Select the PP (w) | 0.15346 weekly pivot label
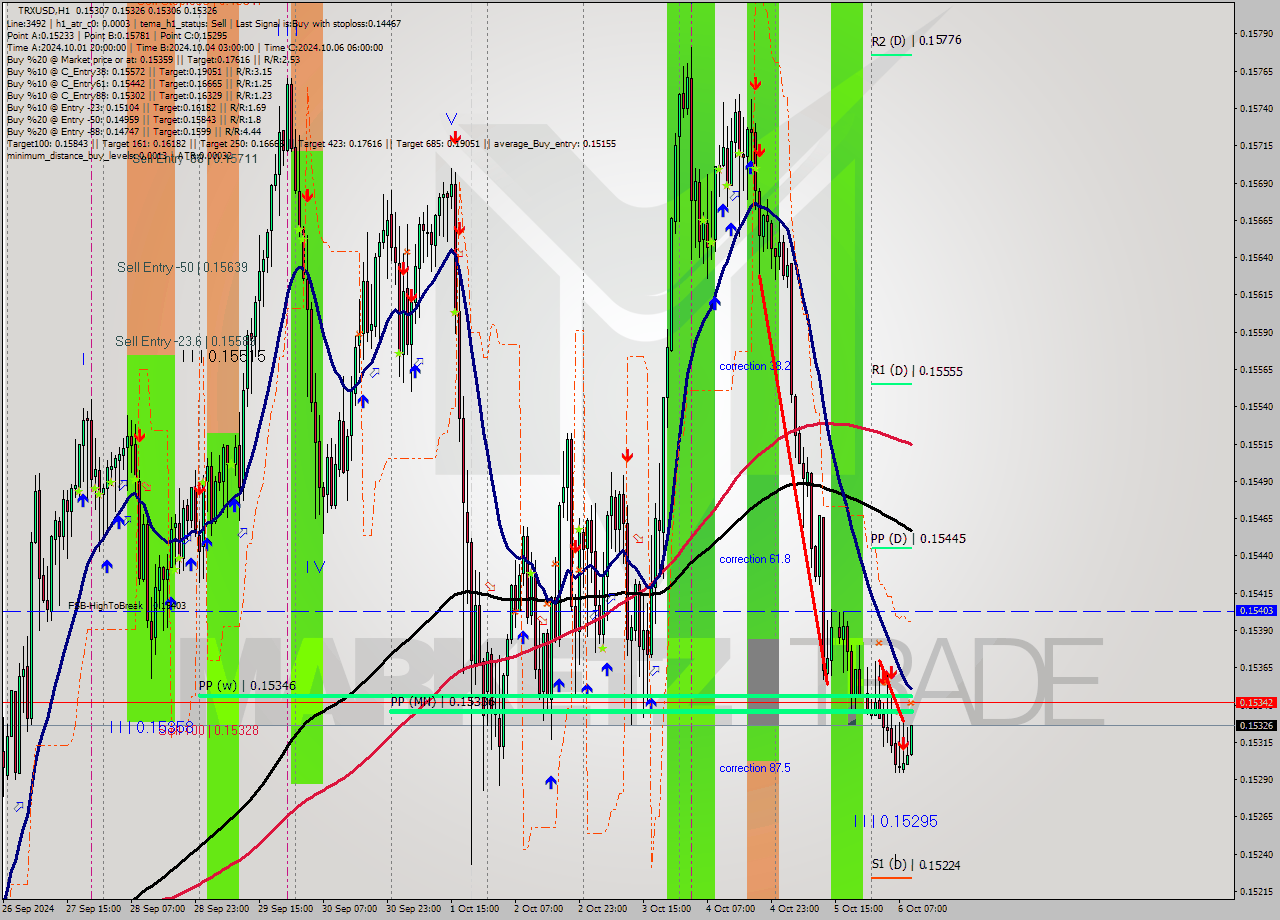 (x=247, y=685)
